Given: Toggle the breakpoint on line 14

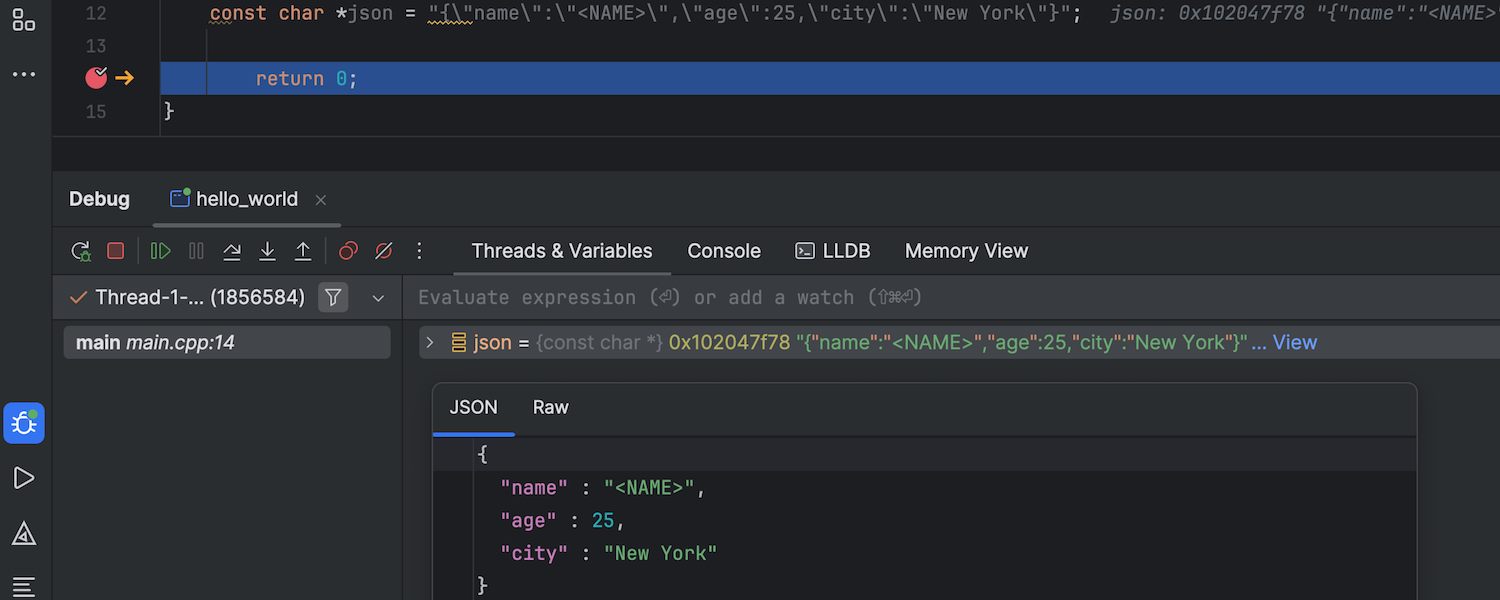Looking at the screenshot, I should point(96,78).
